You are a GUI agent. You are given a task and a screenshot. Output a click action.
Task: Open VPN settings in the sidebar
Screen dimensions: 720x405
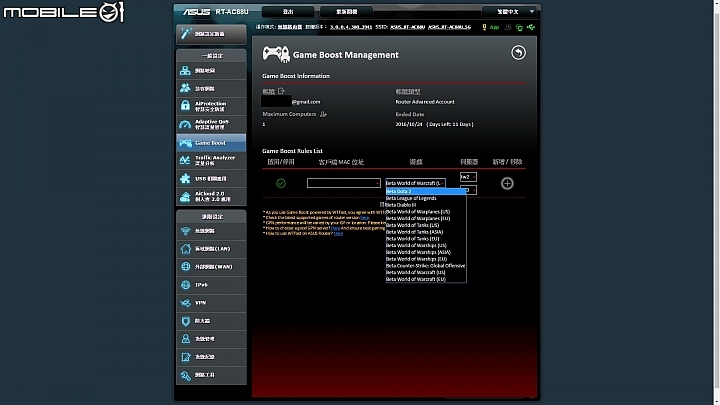pos(211,303)
